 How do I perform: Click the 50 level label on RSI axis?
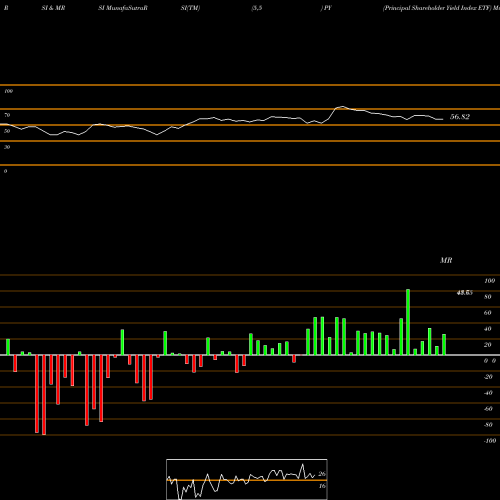click(x=7, y=131)
